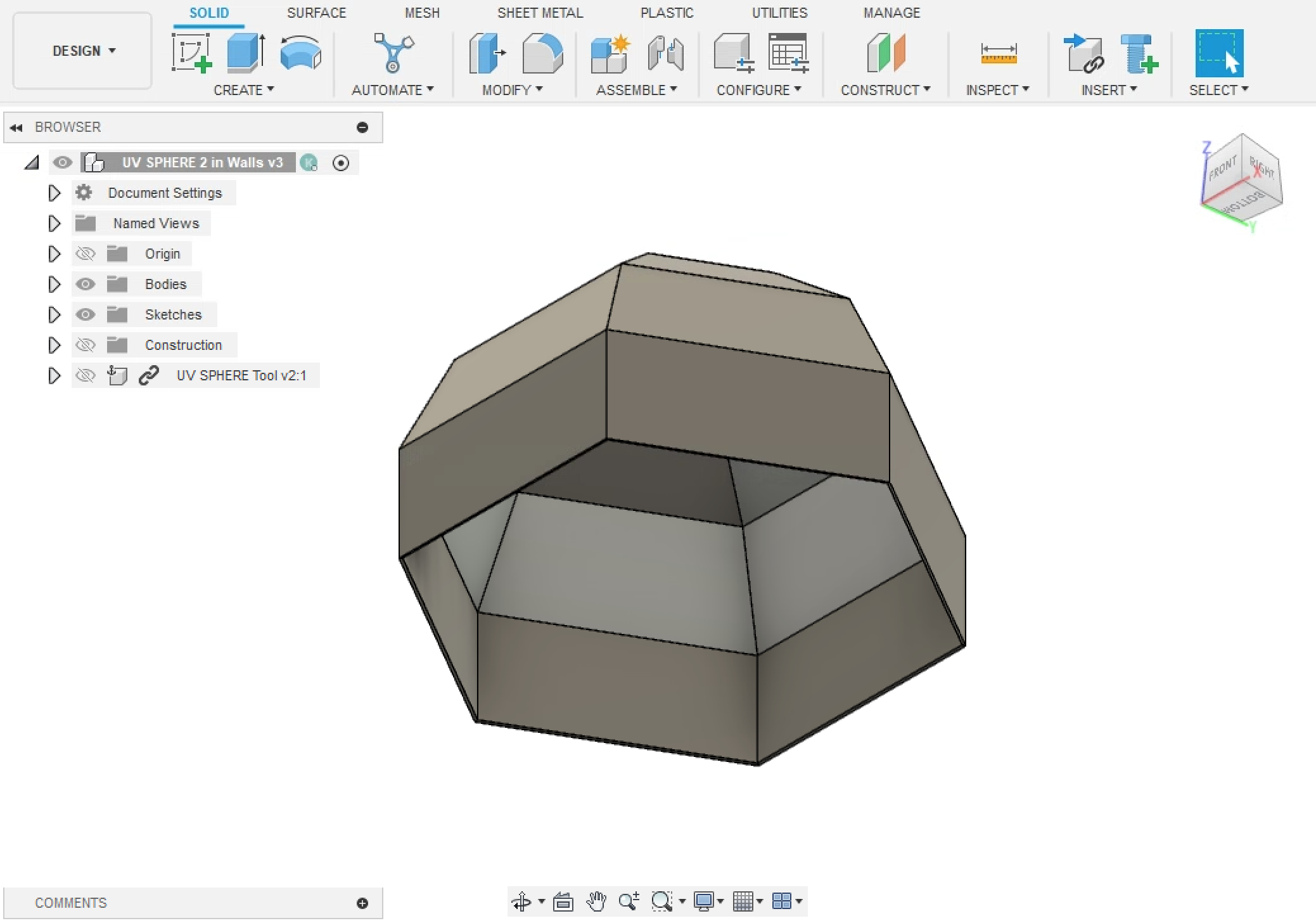1316x923 pixels.
Task: Switch to the UTILITIES tab
Action: coord(779,13)
